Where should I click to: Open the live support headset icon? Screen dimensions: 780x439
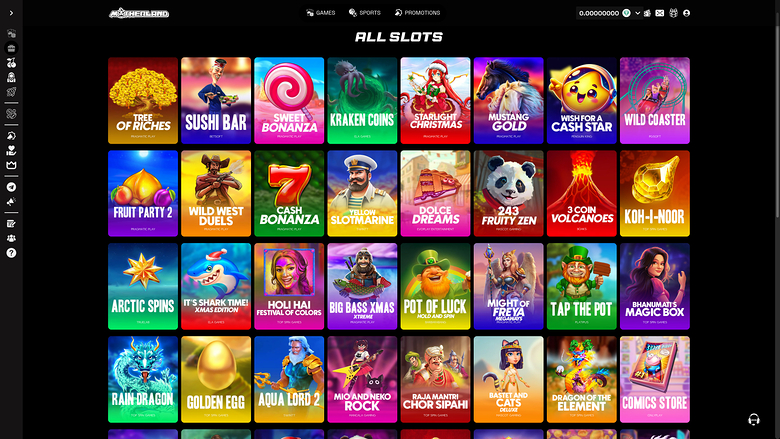pos(754,419)
